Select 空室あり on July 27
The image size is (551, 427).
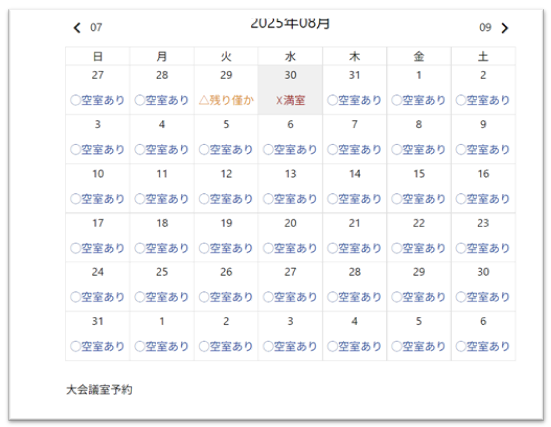click(x=97, y=101)
